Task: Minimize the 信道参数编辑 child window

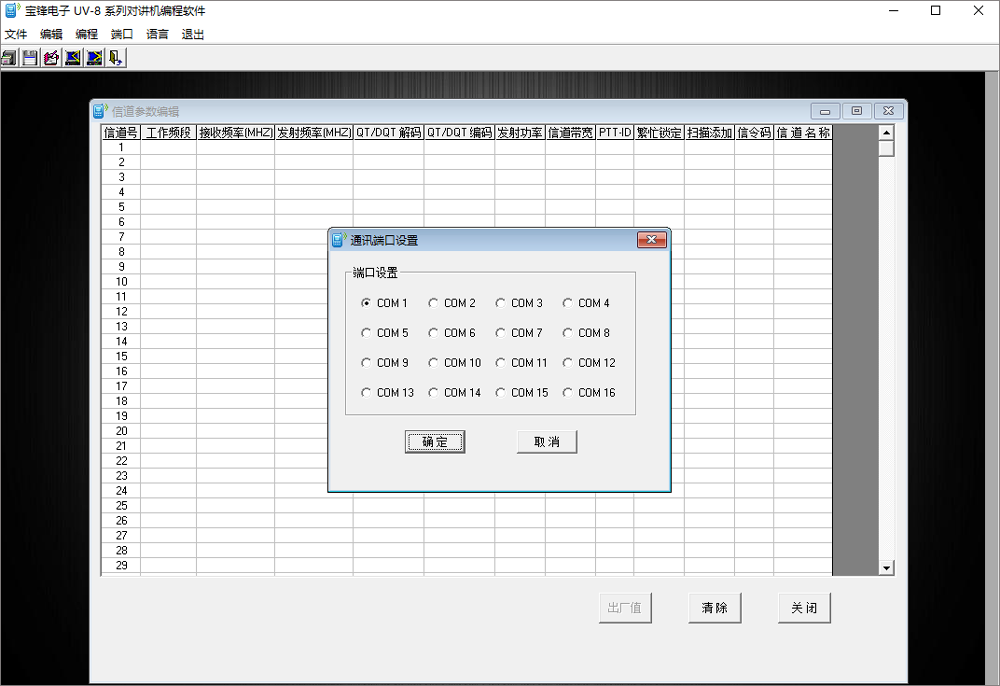Action: click(x=825, y=111)
